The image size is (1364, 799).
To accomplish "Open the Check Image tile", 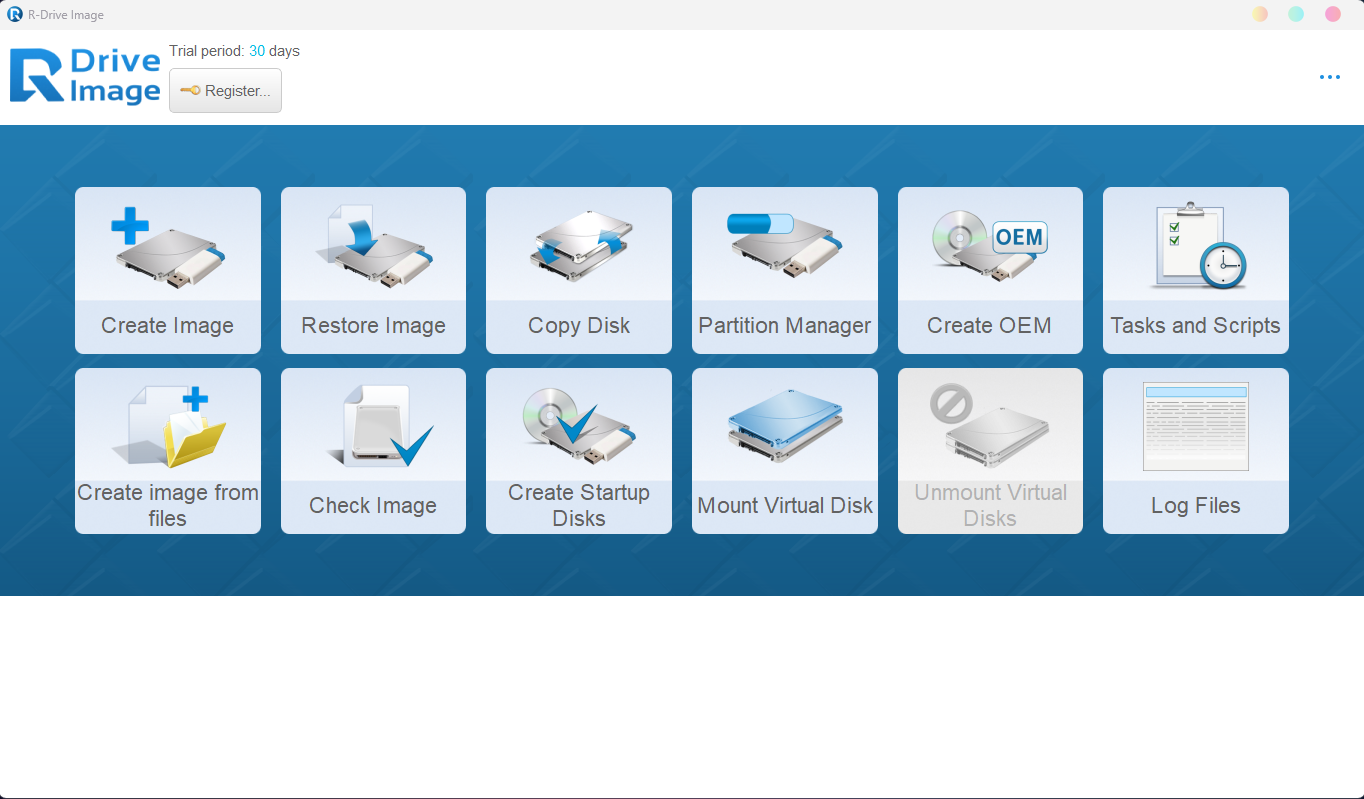I will 373,451.
